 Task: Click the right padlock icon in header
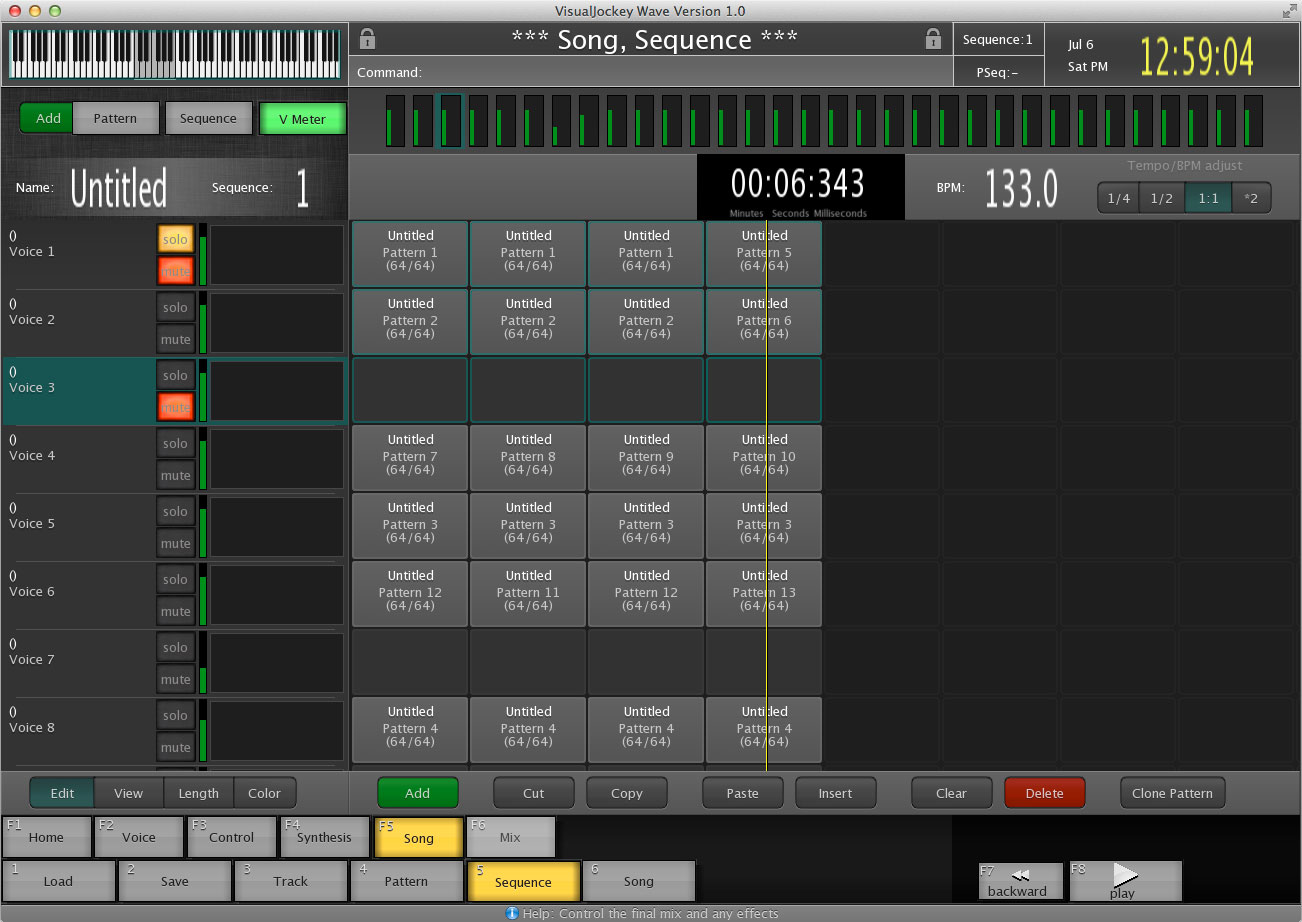pos(933,39)
